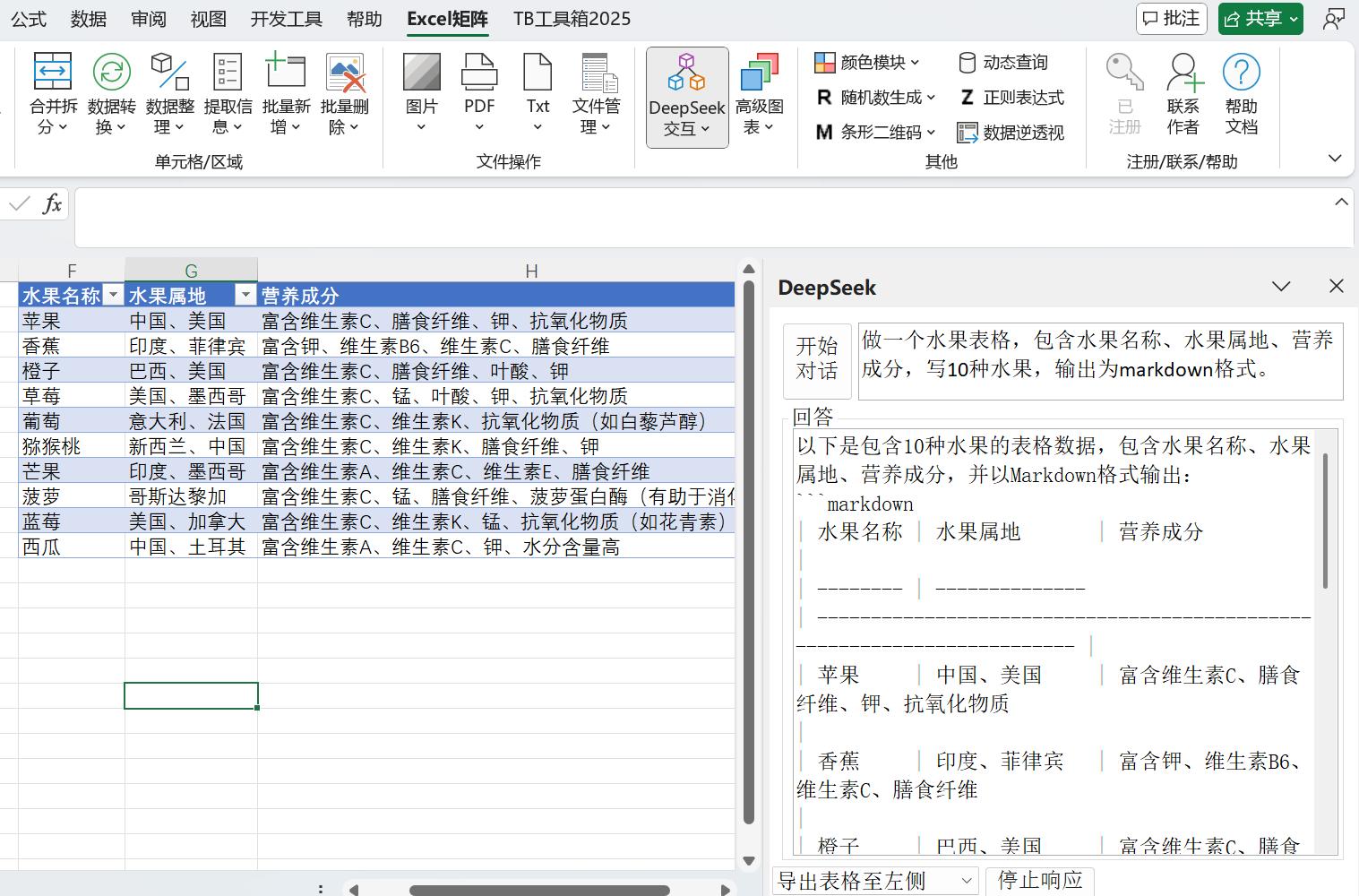Click the DeepSeek prompt text input box
The width and height of the screenshot is (1359, 896).
1099,360
